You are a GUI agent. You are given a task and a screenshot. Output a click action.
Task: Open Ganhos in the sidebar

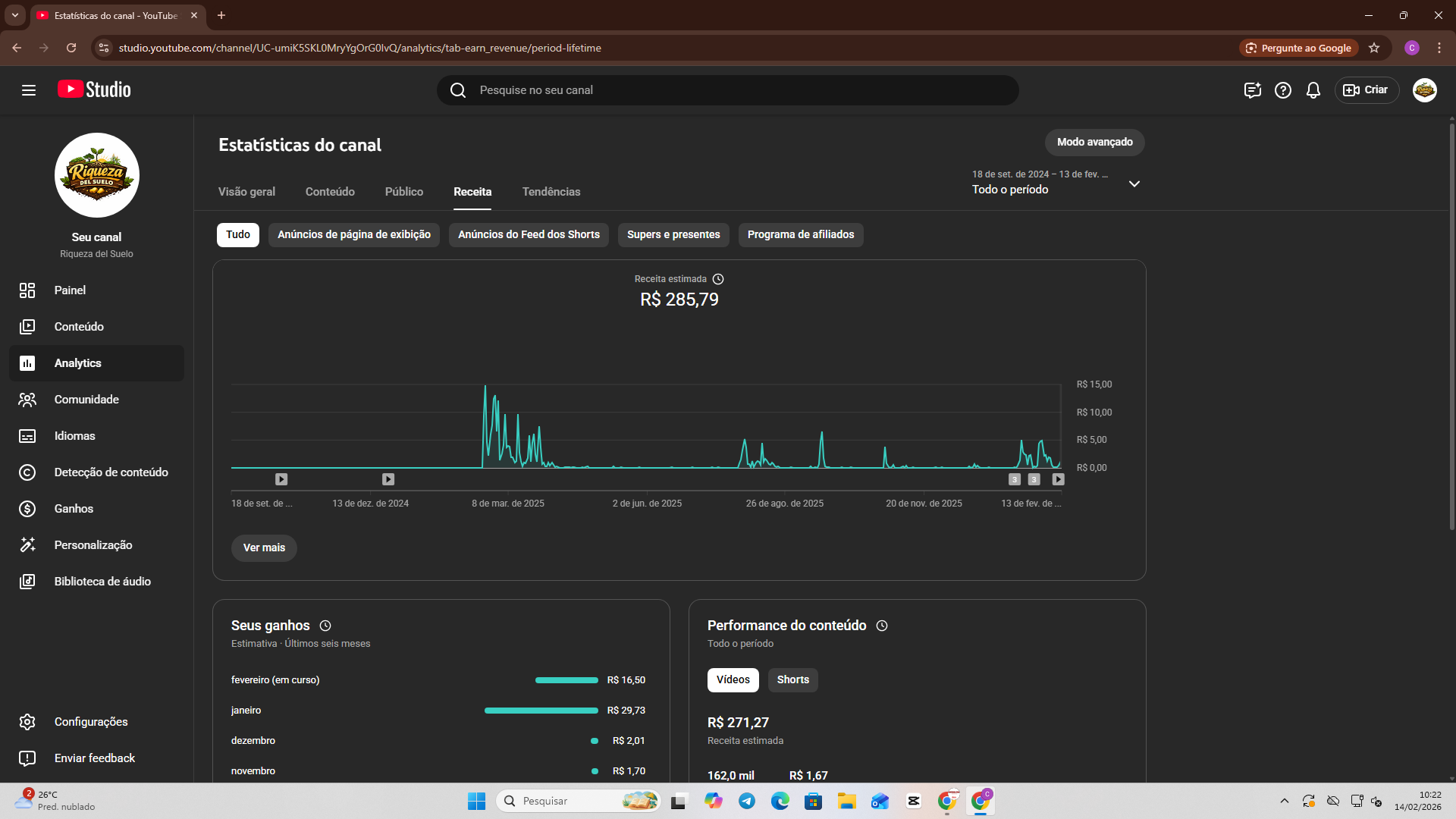click(74, 509)
